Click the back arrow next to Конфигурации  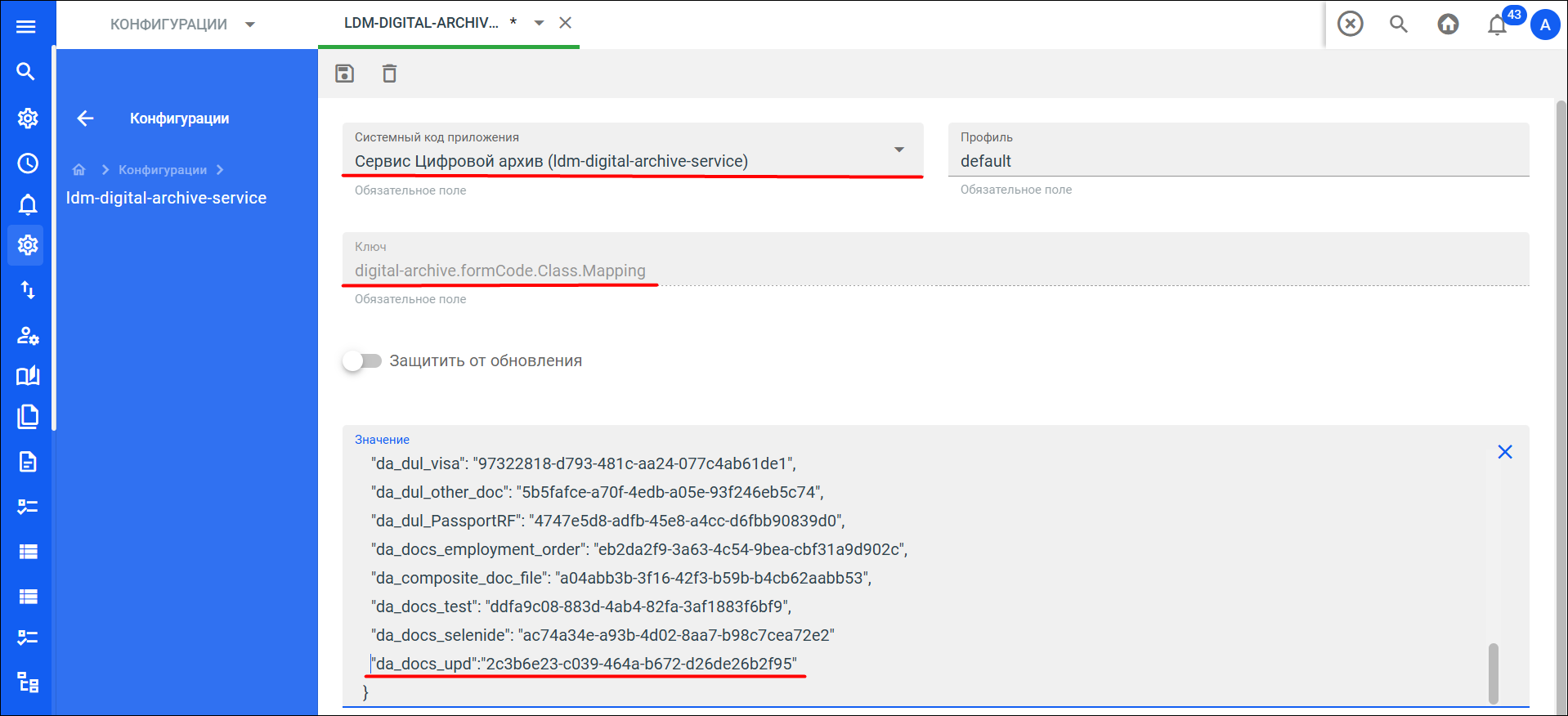click(x=85, y=119)
